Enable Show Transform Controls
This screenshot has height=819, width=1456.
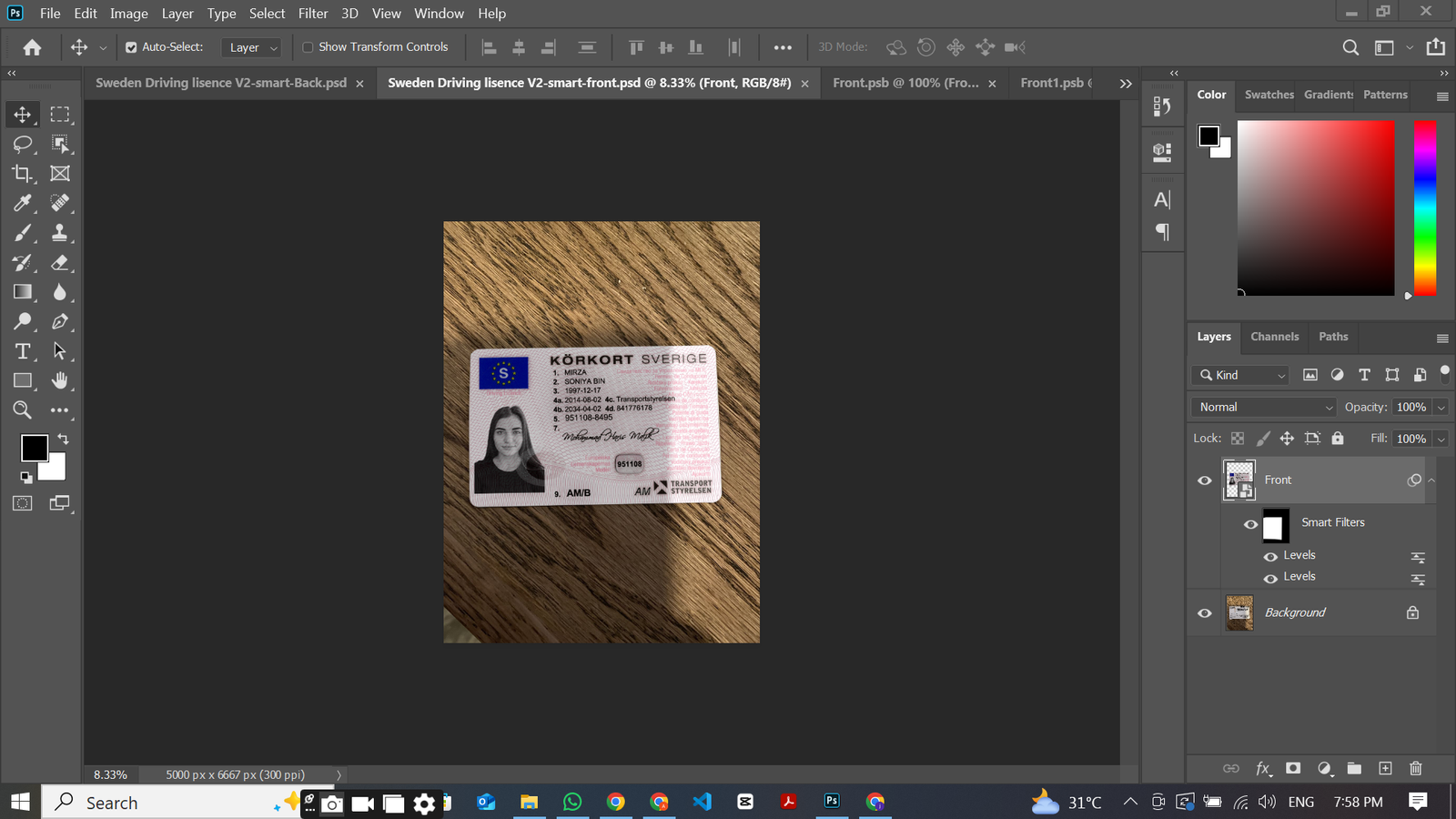(x=308, y=47)
